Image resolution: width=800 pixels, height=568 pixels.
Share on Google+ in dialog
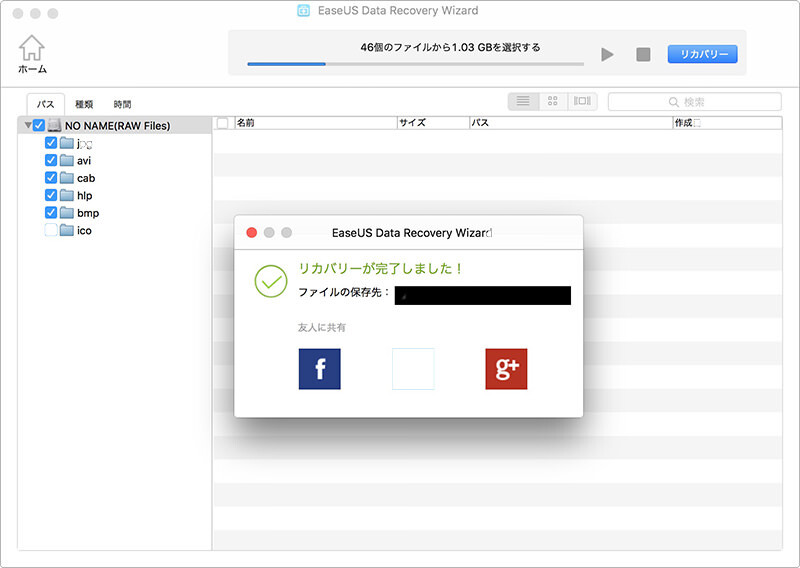(x=506, y=369)
